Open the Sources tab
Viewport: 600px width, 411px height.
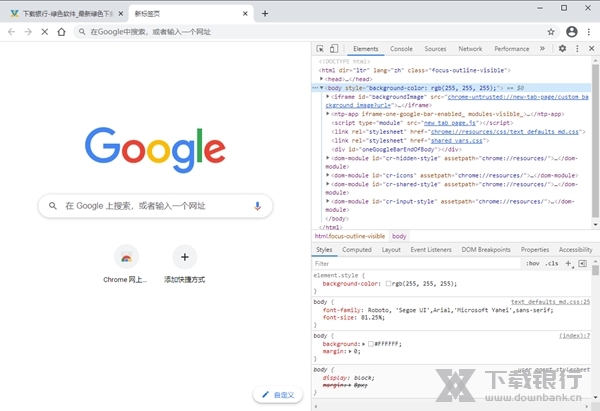[x=435, y=49]
